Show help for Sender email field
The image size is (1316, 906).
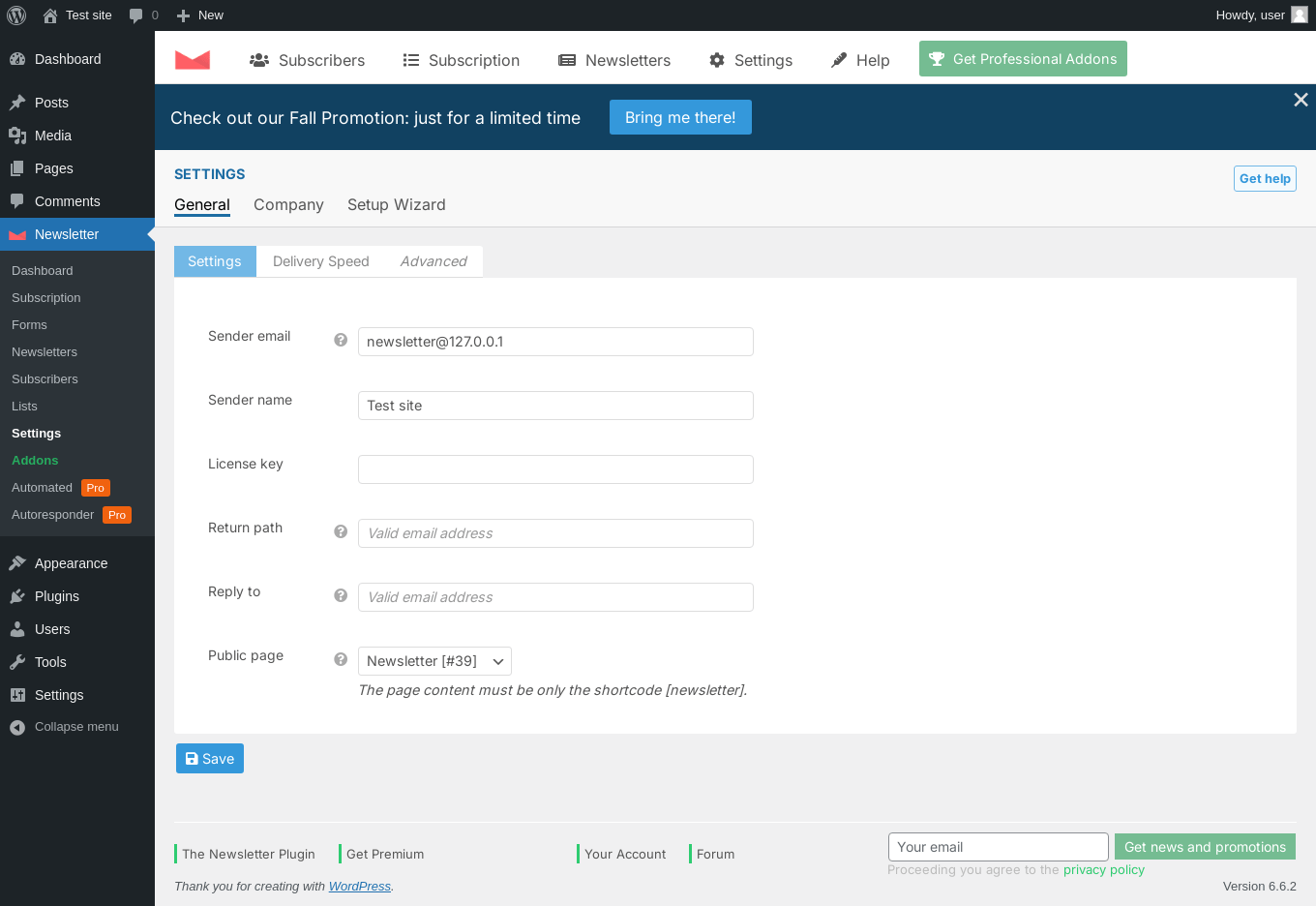coord(341,340)
